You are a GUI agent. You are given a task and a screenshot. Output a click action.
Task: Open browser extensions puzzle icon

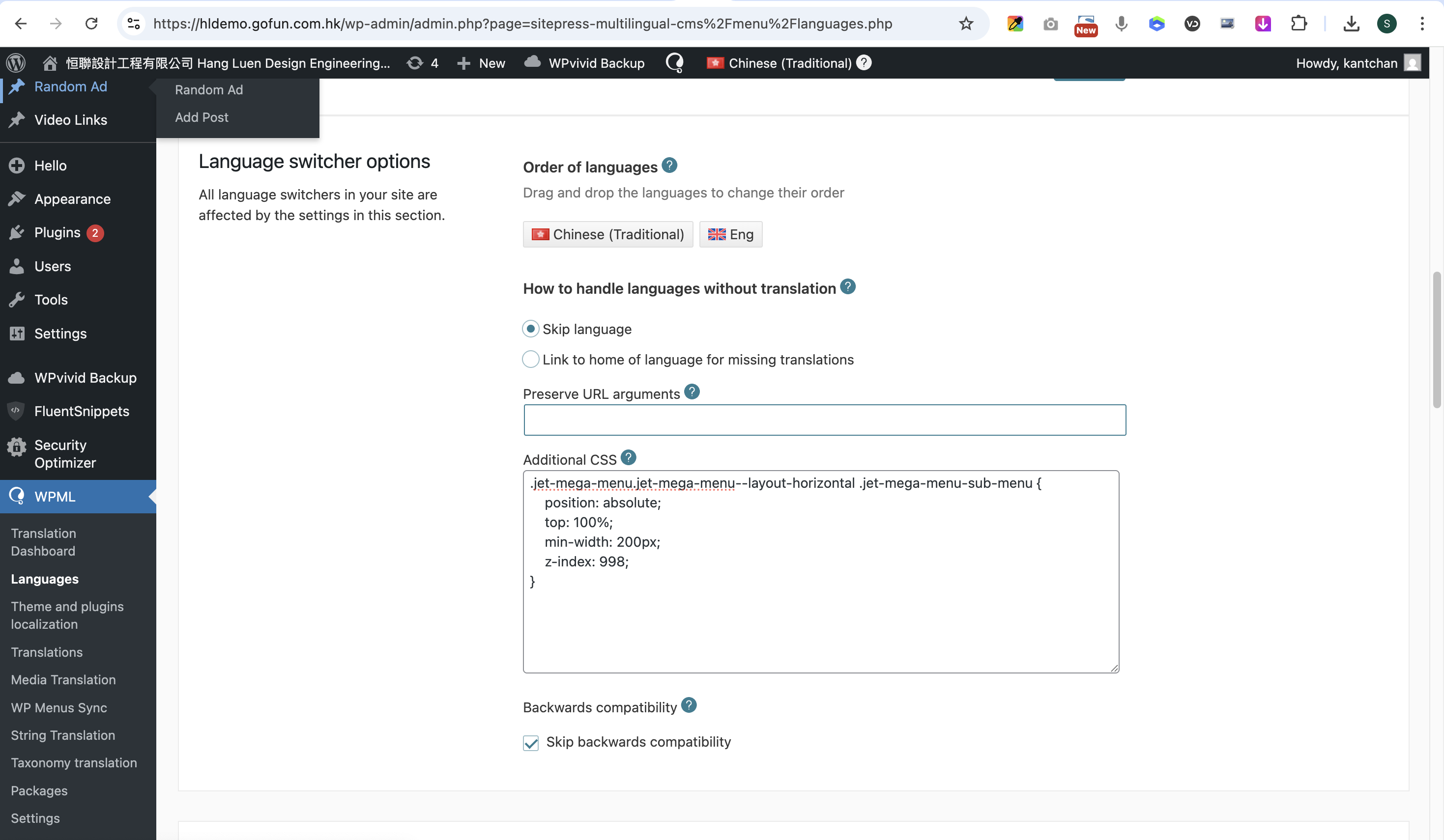(x=1299, y=24)
